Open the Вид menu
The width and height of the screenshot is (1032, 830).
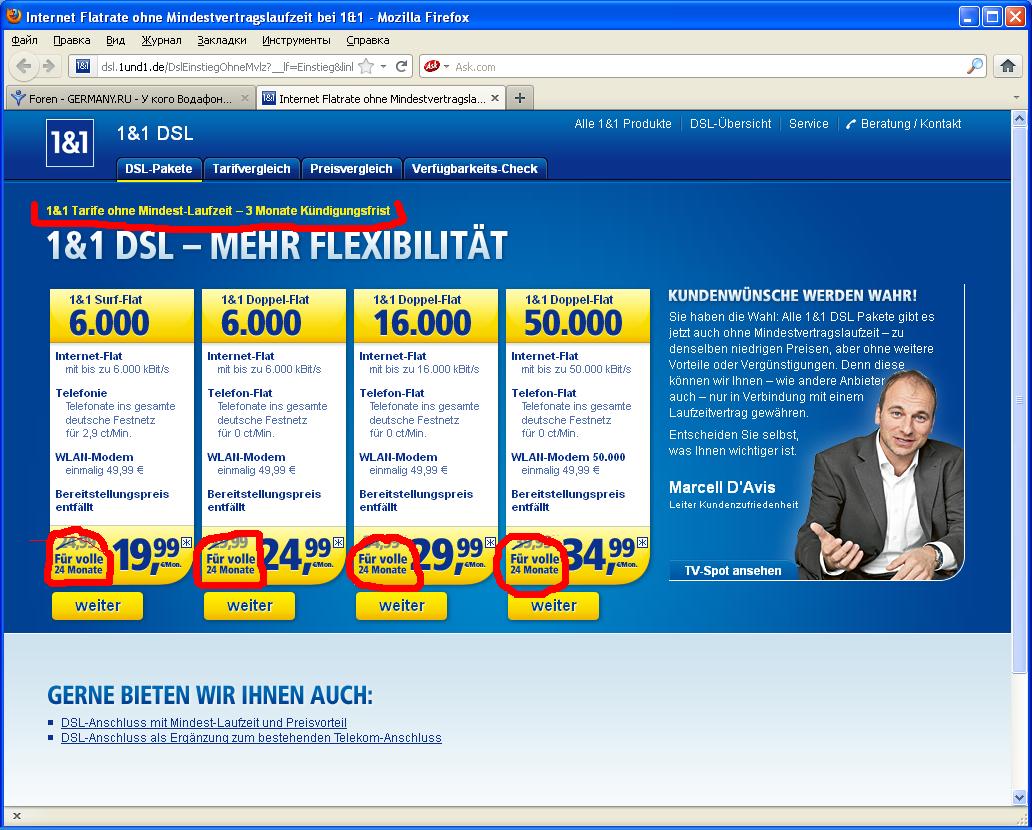pyautogui.click(x=116, y=40)
